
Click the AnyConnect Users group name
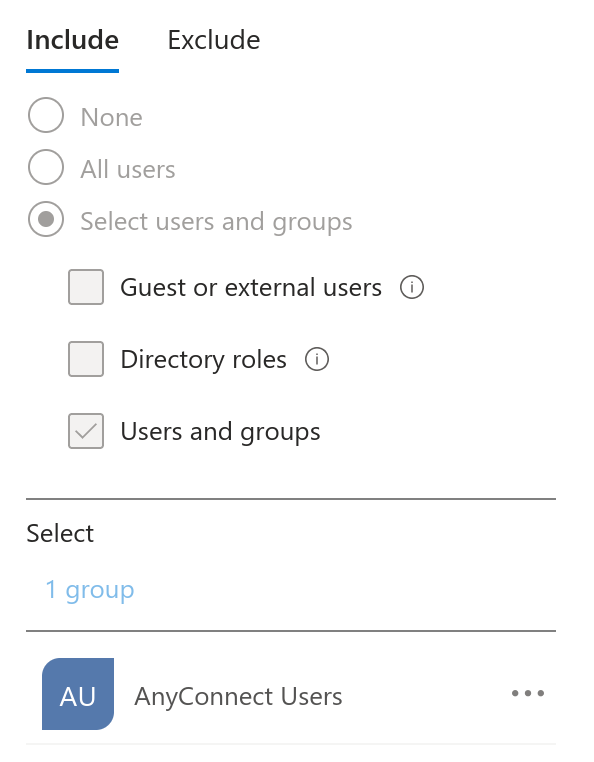click(x=239, y=696)
